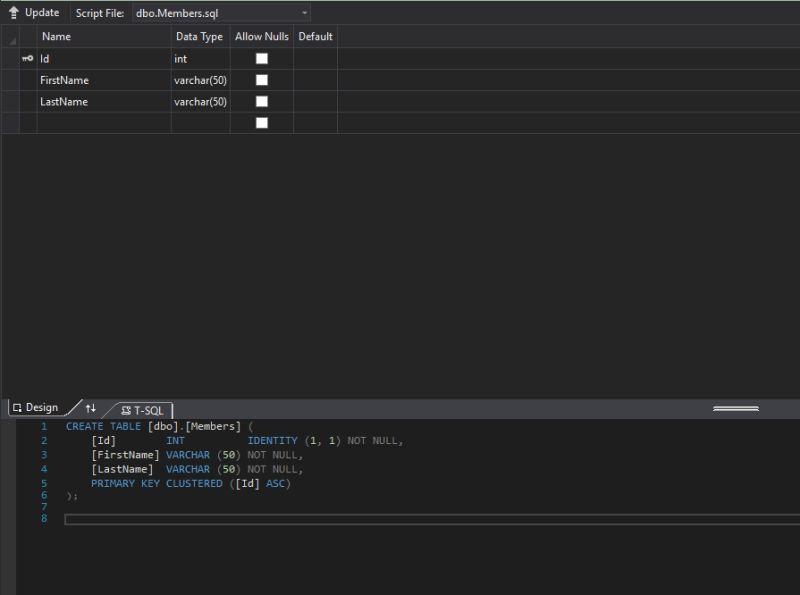
Task: Check Allow Nulls for the Id column
Action: pyautogui.click(x=262, y=58)
